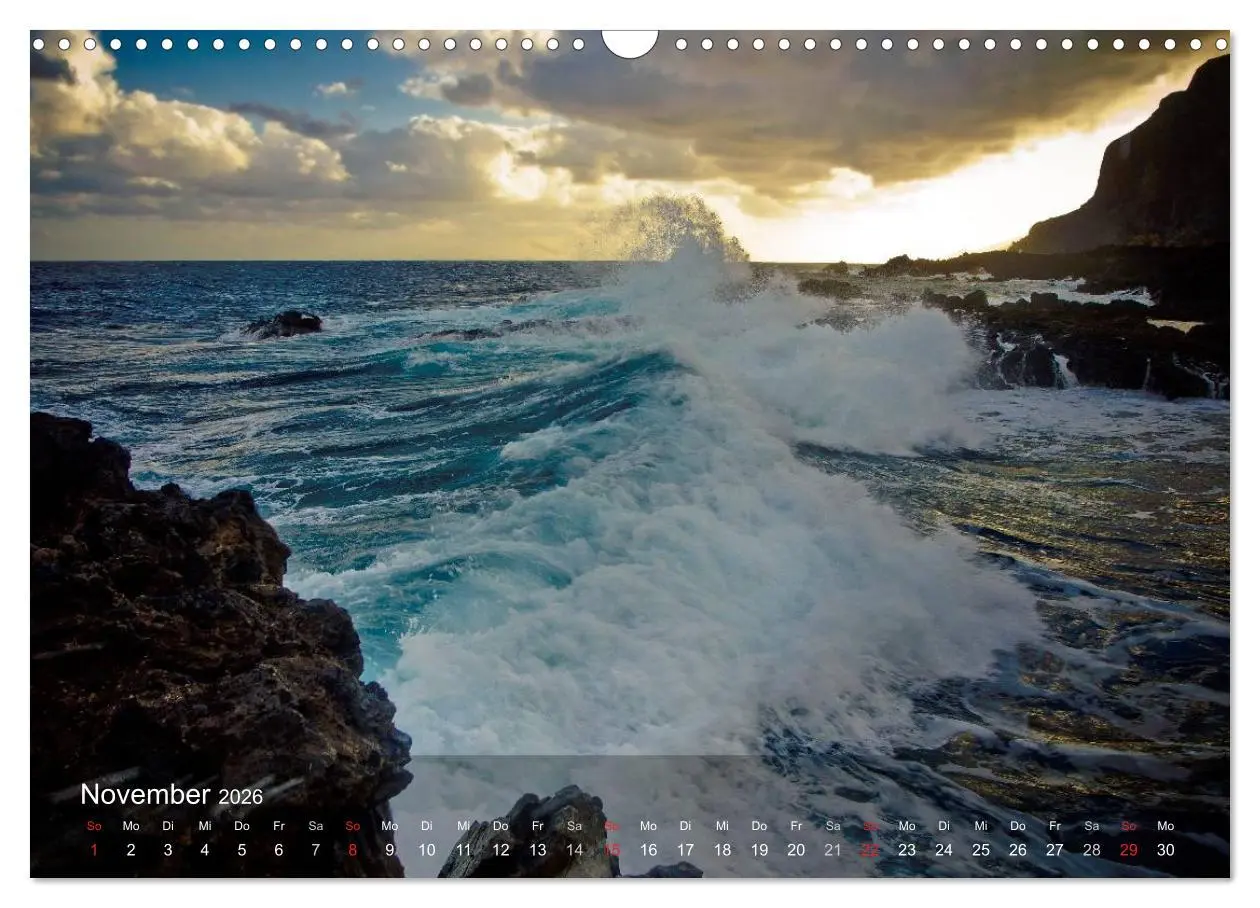Select date 20 in the calendar row
The width and height of the screenshot is (1260, 908).
[x=797, y=850]
